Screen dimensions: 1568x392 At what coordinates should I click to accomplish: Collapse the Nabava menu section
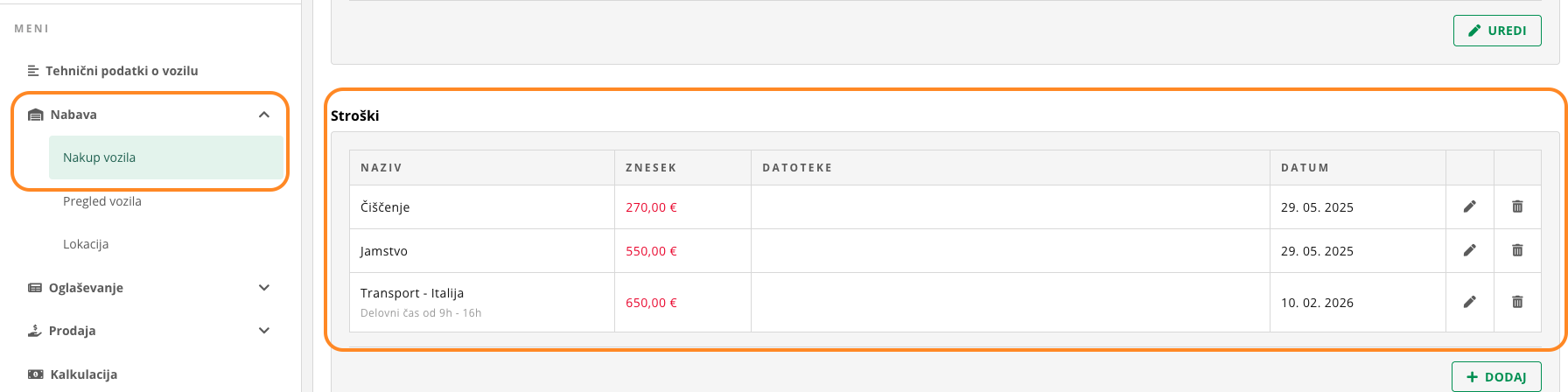264,115
